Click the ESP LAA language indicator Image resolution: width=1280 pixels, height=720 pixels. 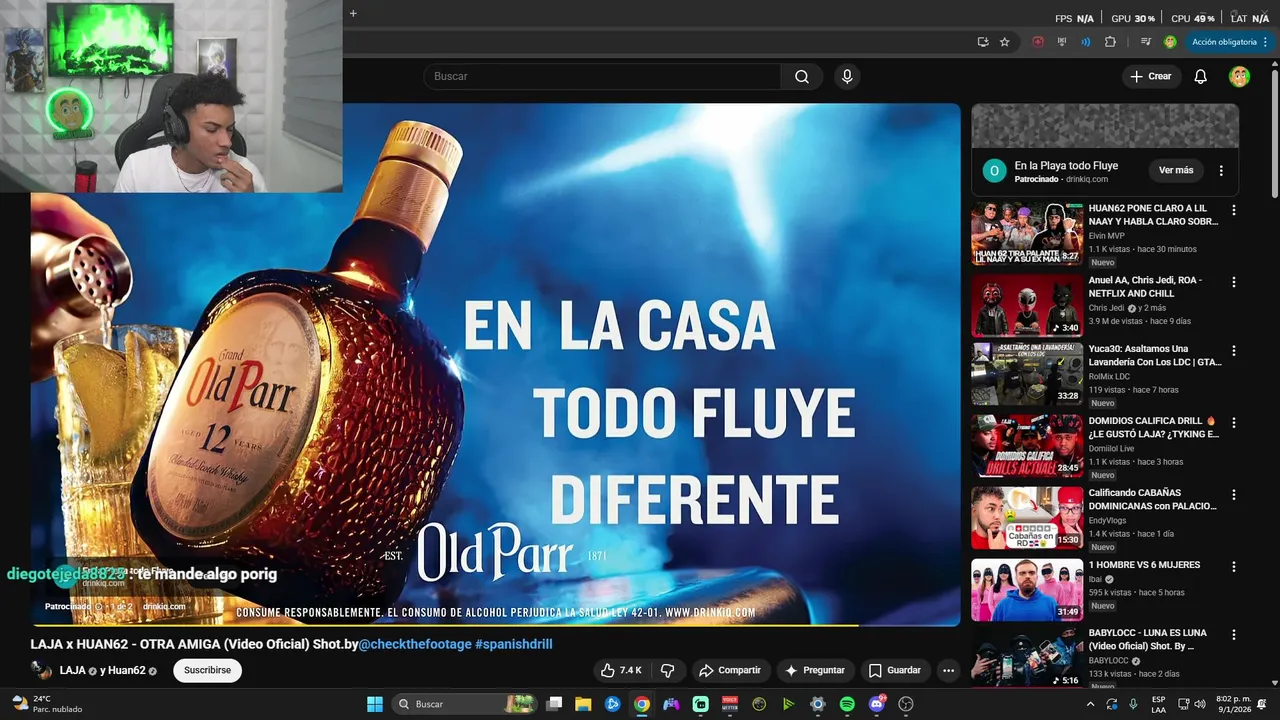coord(1158,704)
